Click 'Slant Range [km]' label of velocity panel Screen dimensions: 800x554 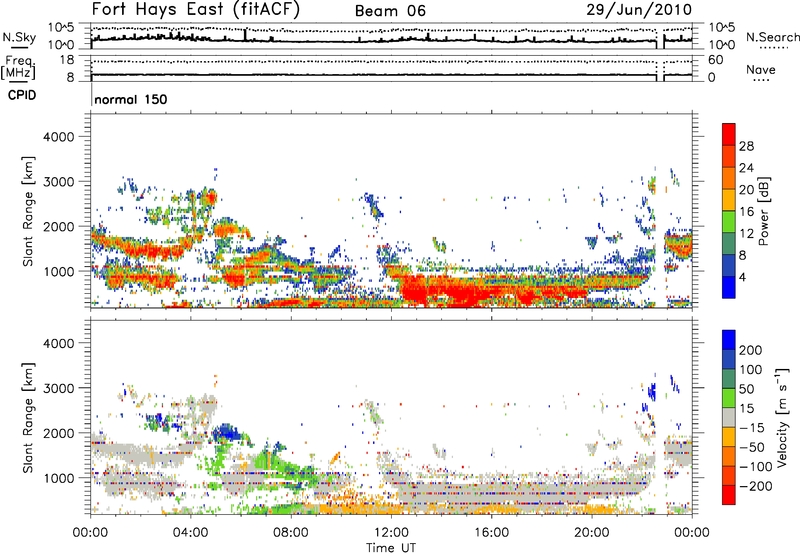point(28,417)
